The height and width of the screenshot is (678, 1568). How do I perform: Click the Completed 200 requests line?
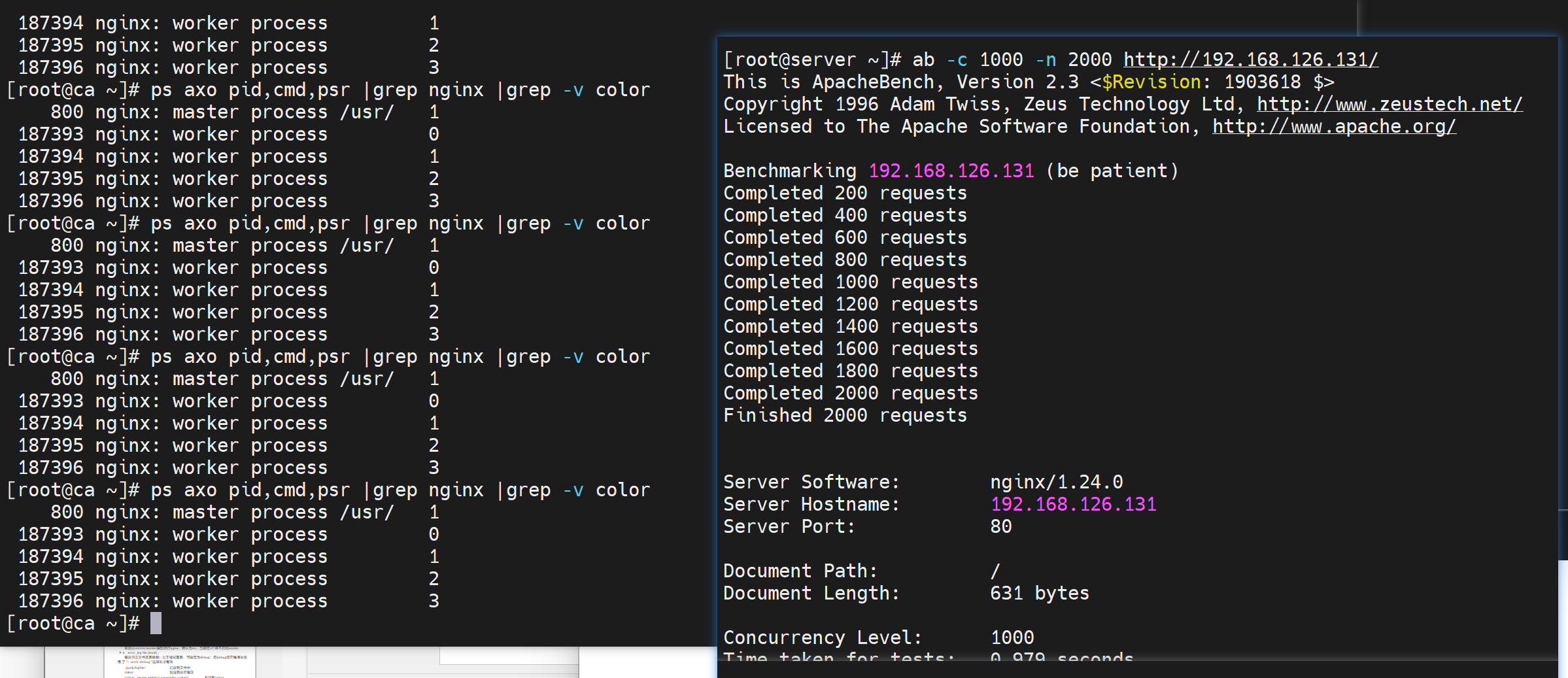(x=845, y=193)
